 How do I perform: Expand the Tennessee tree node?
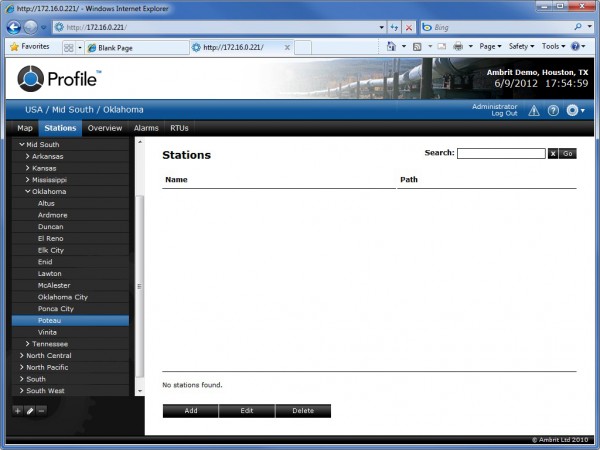pos(28,344)
